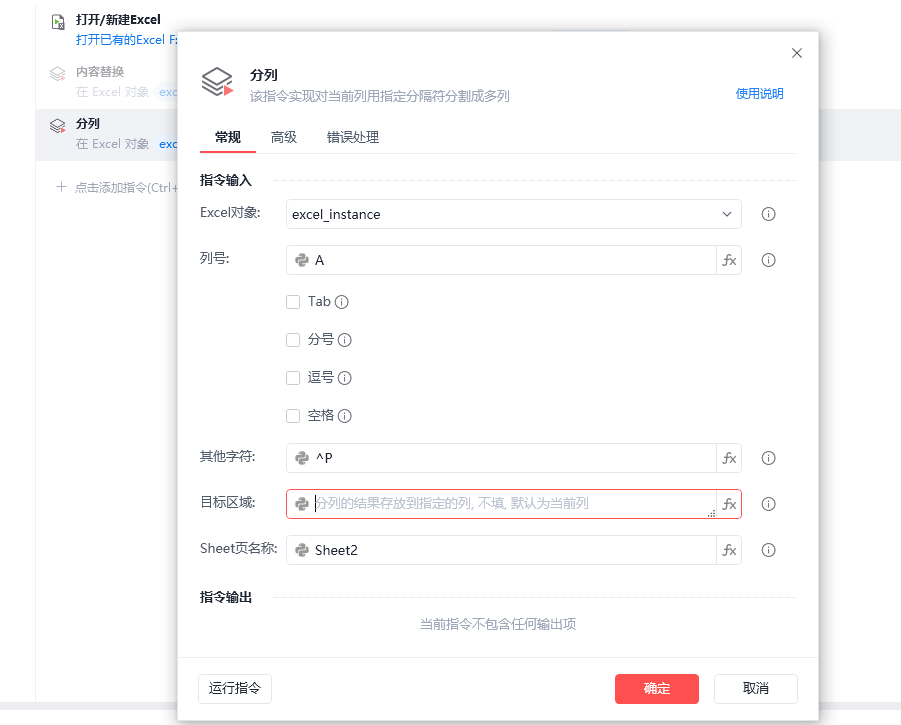Click info icon next to Excel对象 field
901x725 pixels.
coord(768,214)
